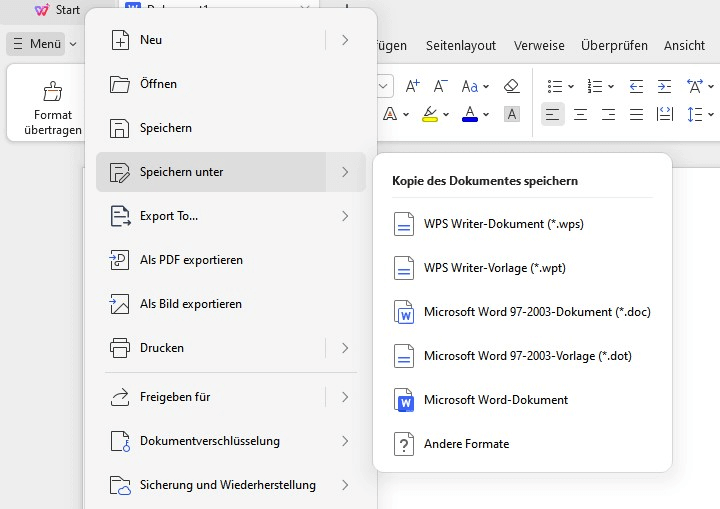Click the distributed alignment icon
The image size is (720, 509).
click(664, 113)
